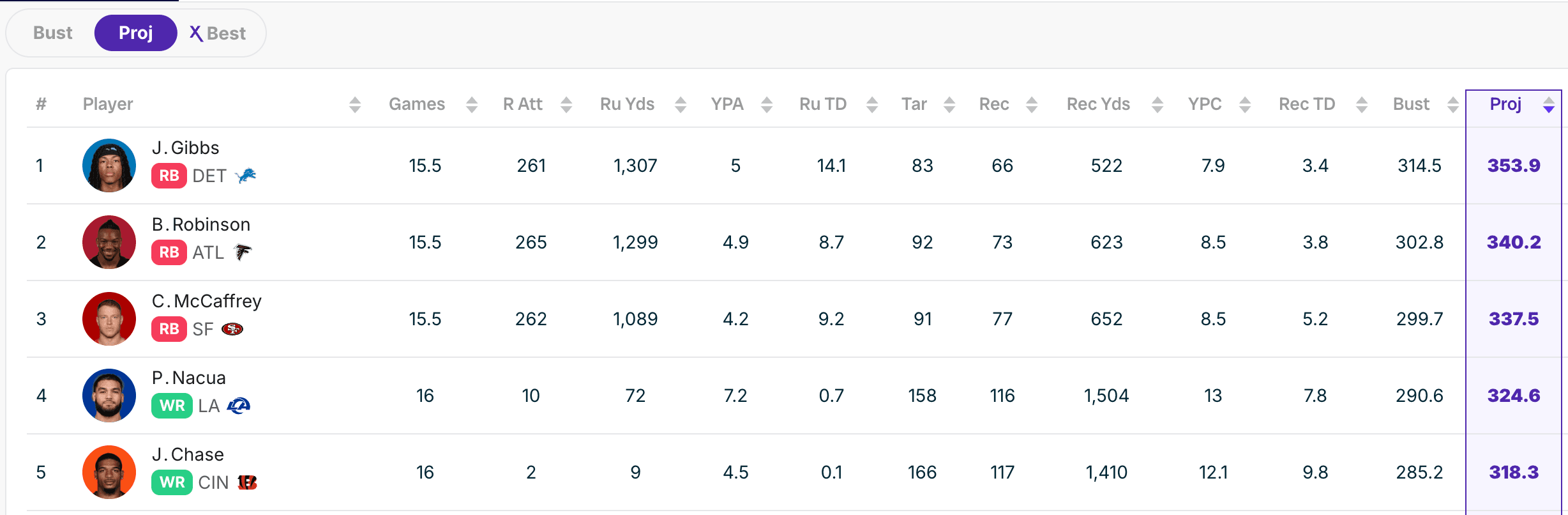Click J. Chase's player headshot
This screenshot has width=1568, height=515.
click(x=109, y=472)
